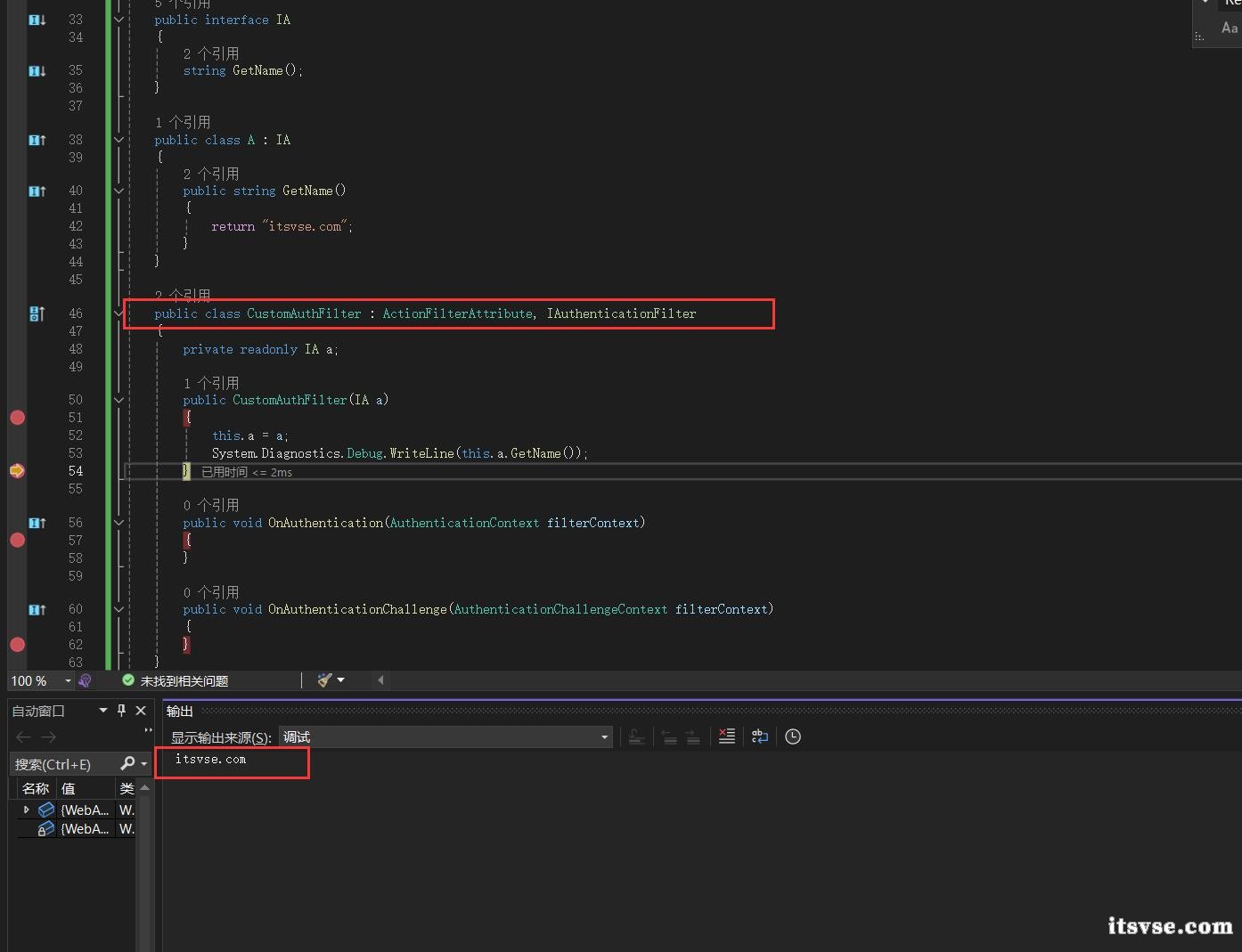The width and height of the screenshot is (1242, 952).
Task: Close the 自动窗口 panel
Action: [x=141, y=711]
